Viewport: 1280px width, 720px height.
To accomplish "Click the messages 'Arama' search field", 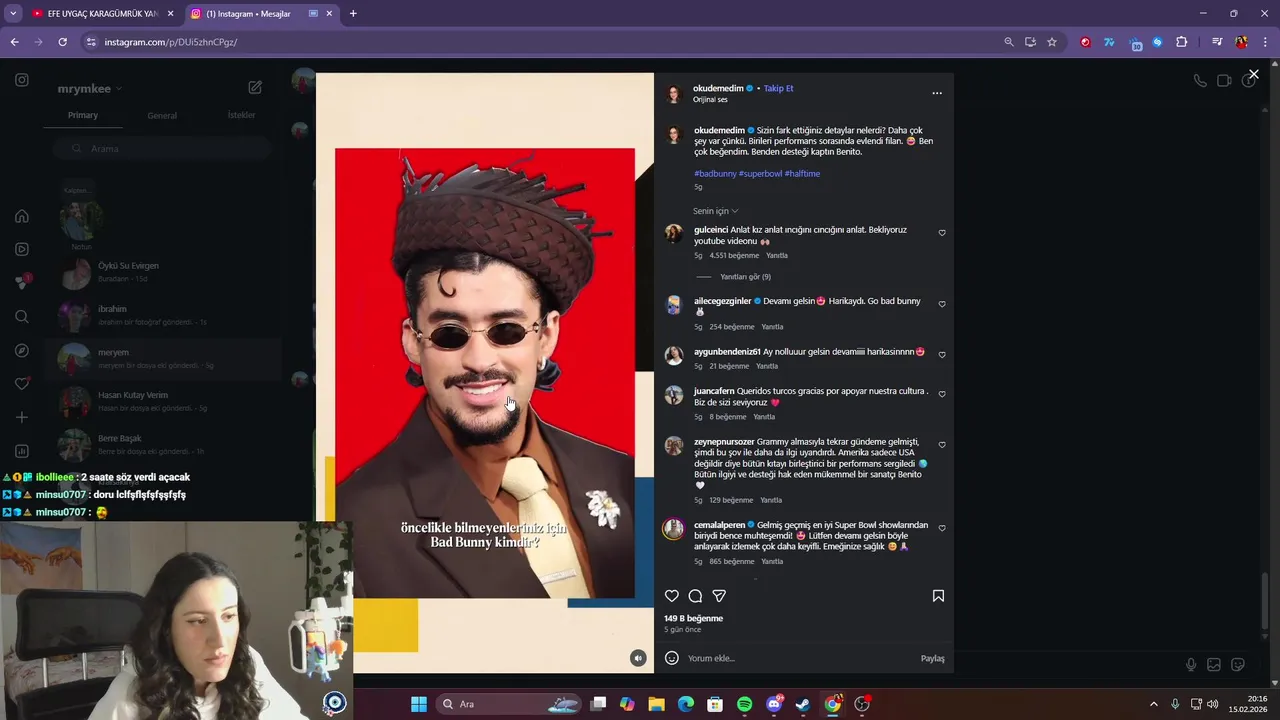I will (x=162, y=148).
